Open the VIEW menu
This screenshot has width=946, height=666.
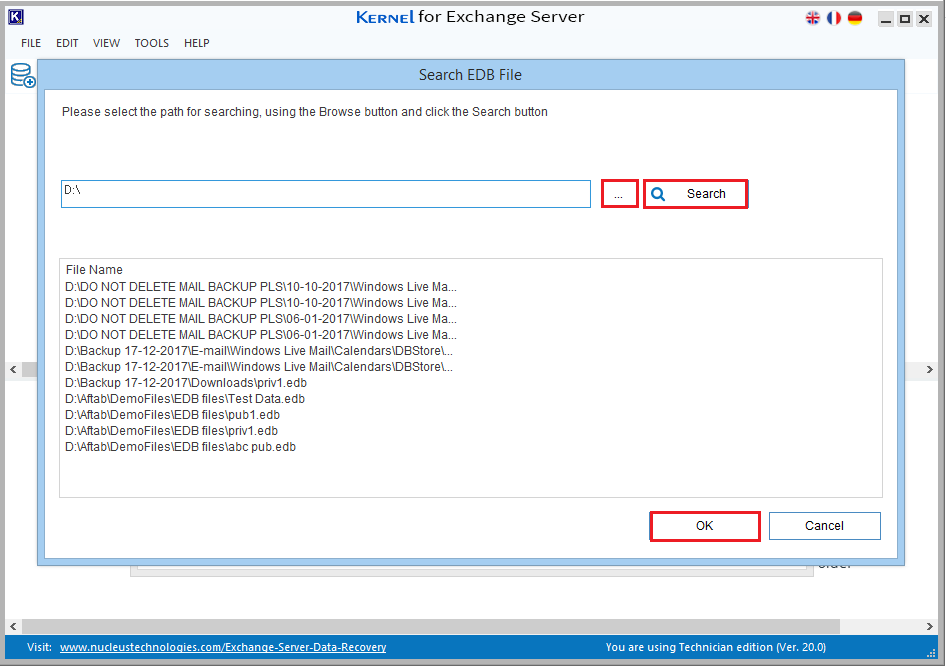pyautogui.click(x=106, y=43)
